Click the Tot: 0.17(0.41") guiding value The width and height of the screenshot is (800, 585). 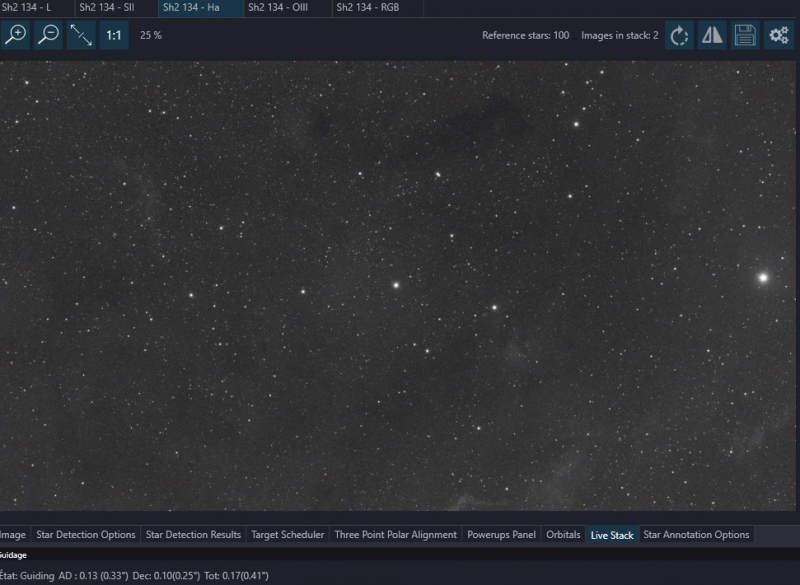tap(236, 575)
